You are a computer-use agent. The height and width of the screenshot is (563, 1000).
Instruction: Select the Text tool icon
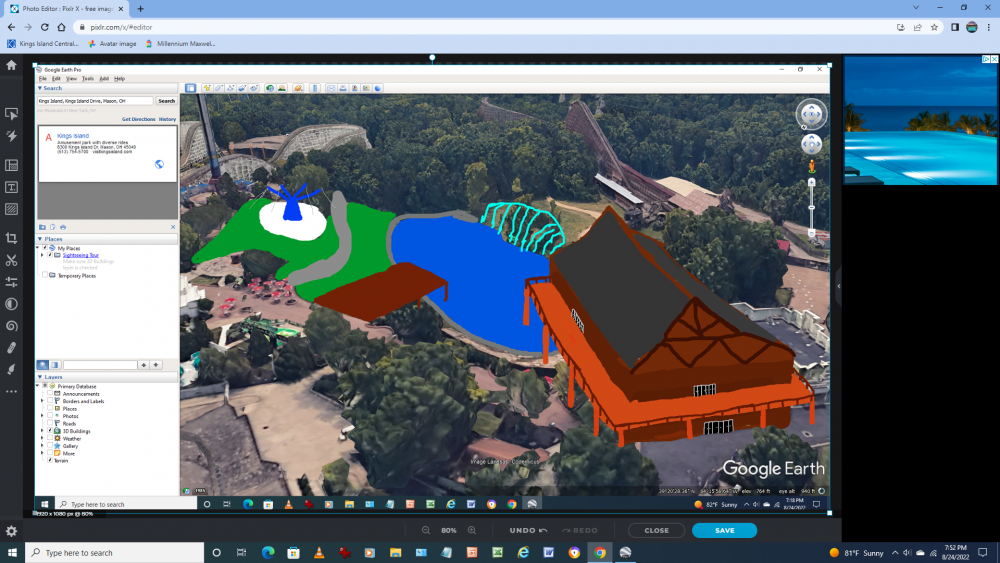tap(11, 187)
